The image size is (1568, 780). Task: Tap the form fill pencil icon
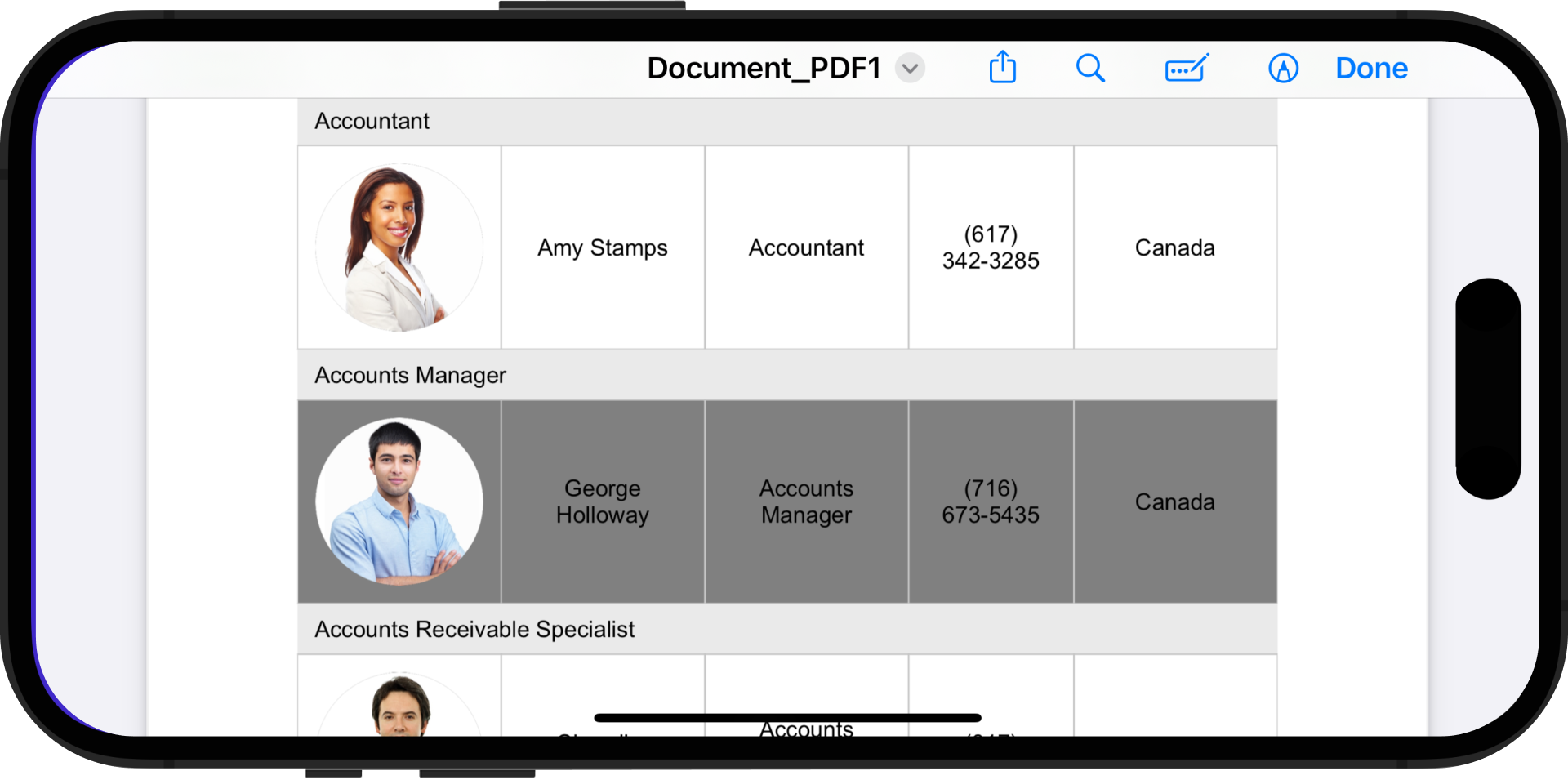coord(1187,68)
